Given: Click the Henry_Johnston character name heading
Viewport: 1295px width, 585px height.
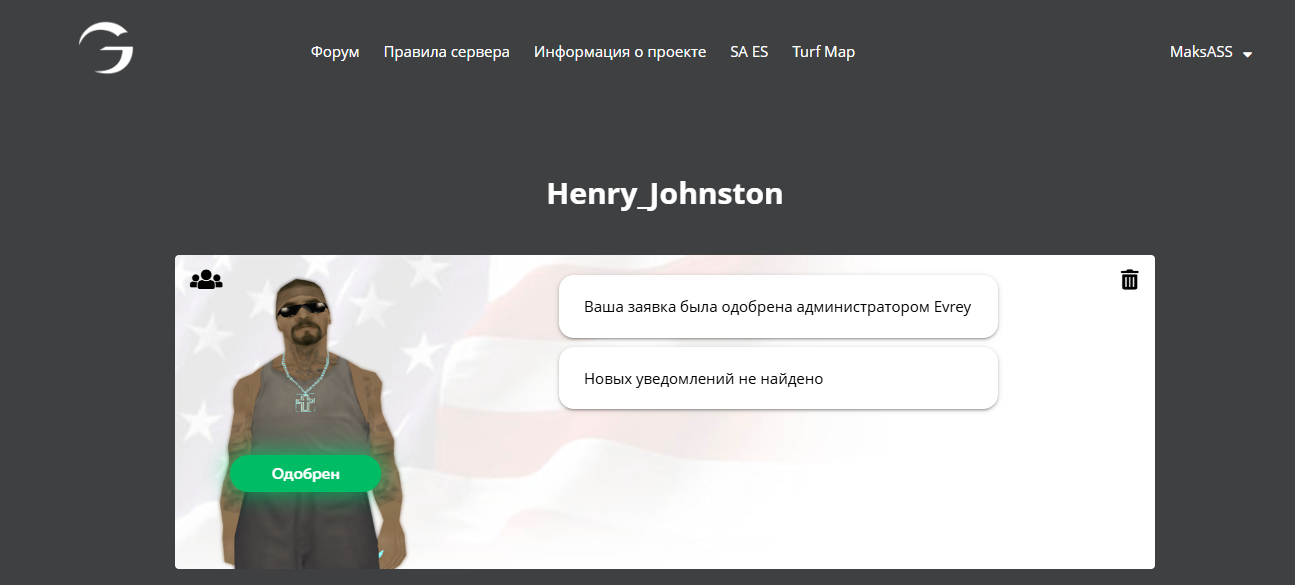Looking at the screenshot, I should 665,193.
